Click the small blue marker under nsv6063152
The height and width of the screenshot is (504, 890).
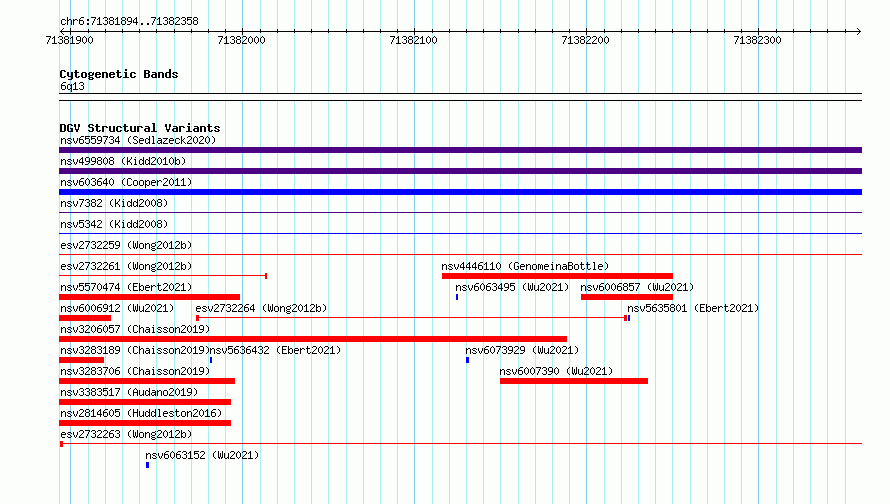pos(148,465)
